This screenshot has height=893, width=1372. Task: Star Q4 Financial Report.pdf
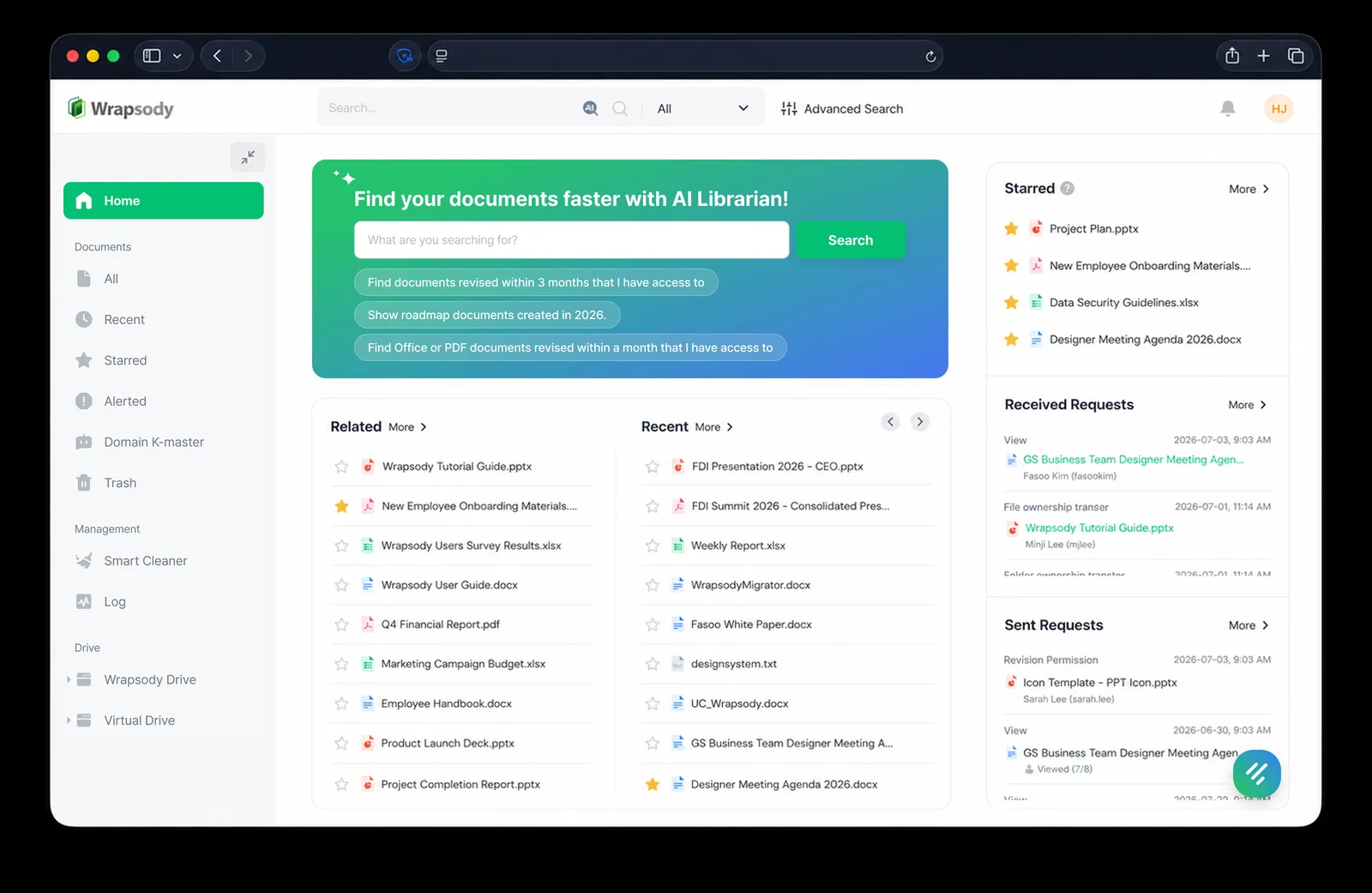click(x=341, y=624)
